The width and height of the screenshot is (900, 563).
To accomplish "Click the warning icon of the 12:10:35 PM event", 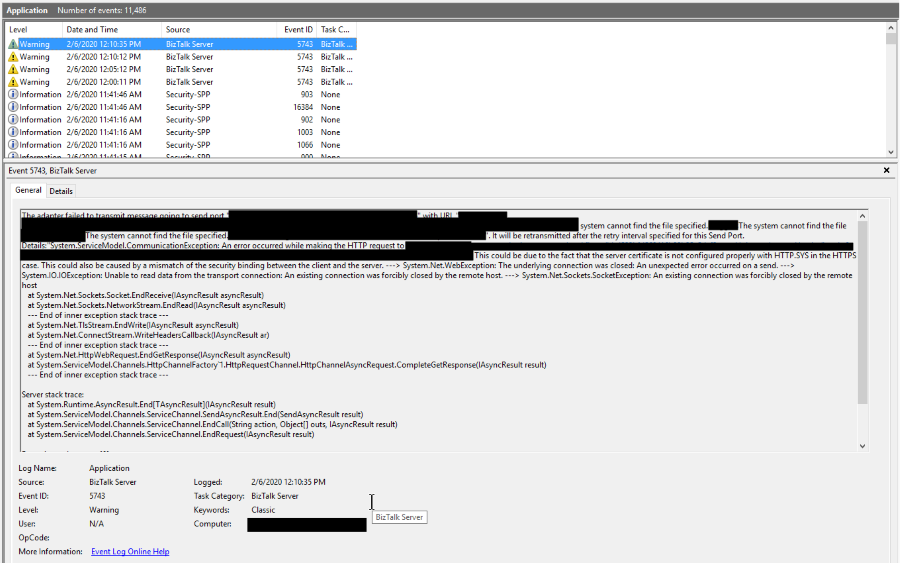I will coord(13,45).
